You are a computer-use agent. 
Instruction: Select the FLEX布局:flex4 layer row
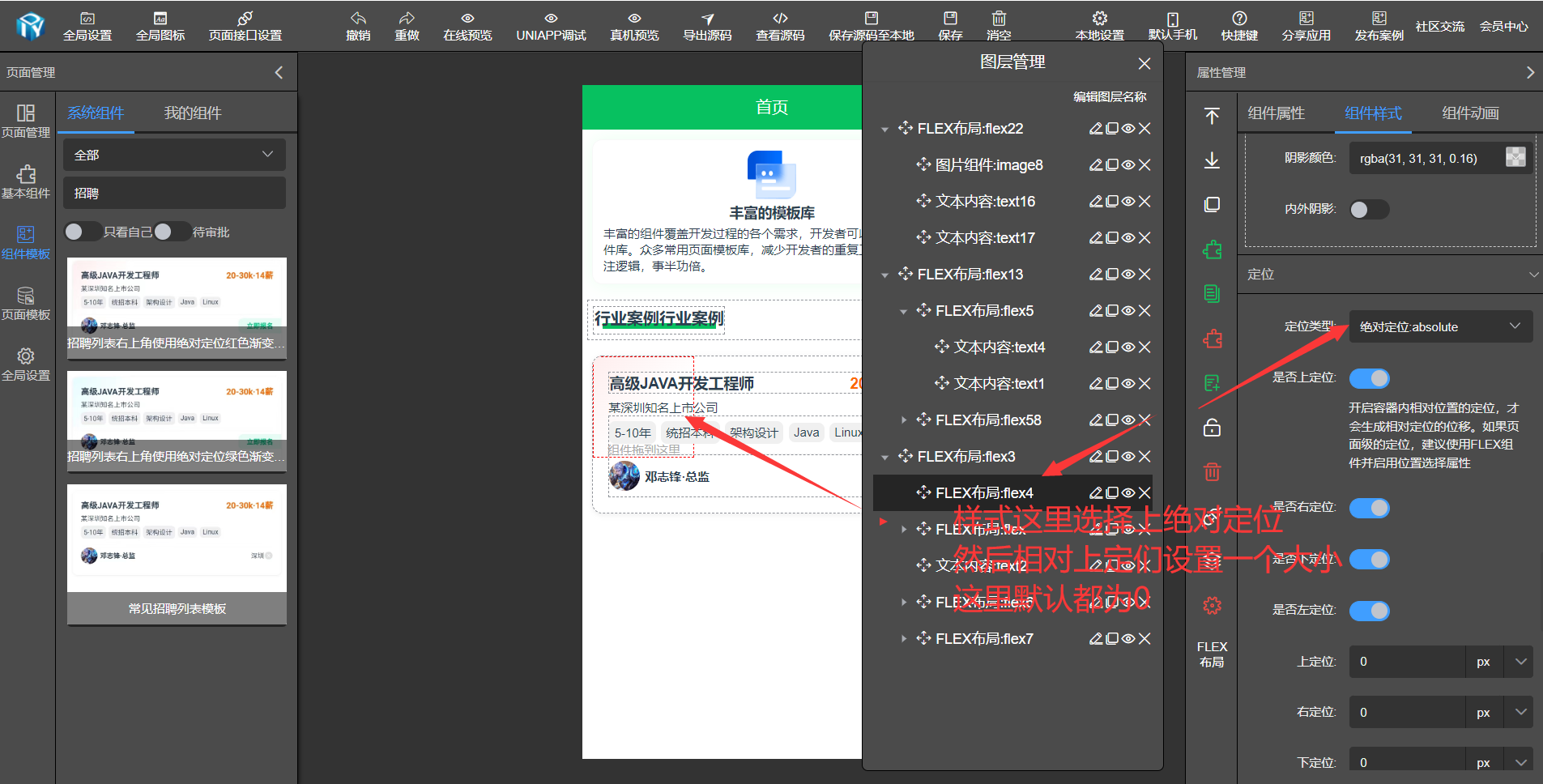(x=1012, y=492)
